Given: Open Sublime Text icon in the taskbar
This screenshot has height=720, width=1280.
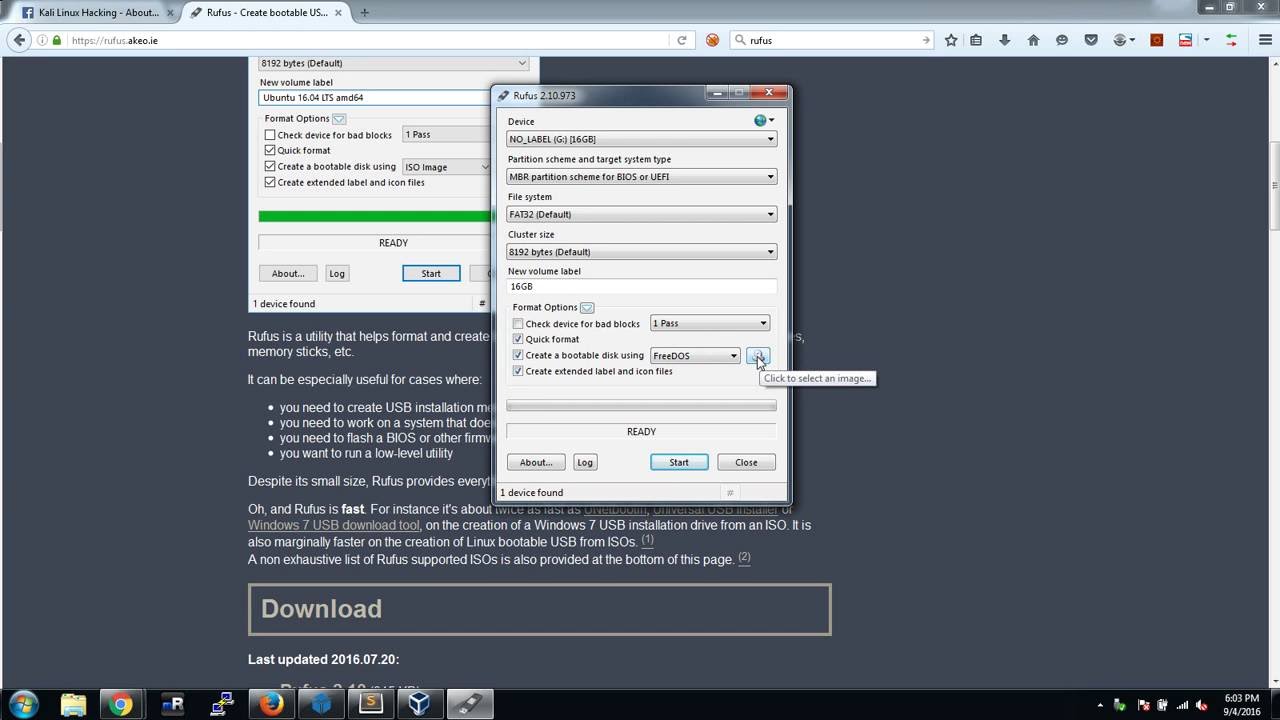Looking at the screenshot, I should 370,704.
